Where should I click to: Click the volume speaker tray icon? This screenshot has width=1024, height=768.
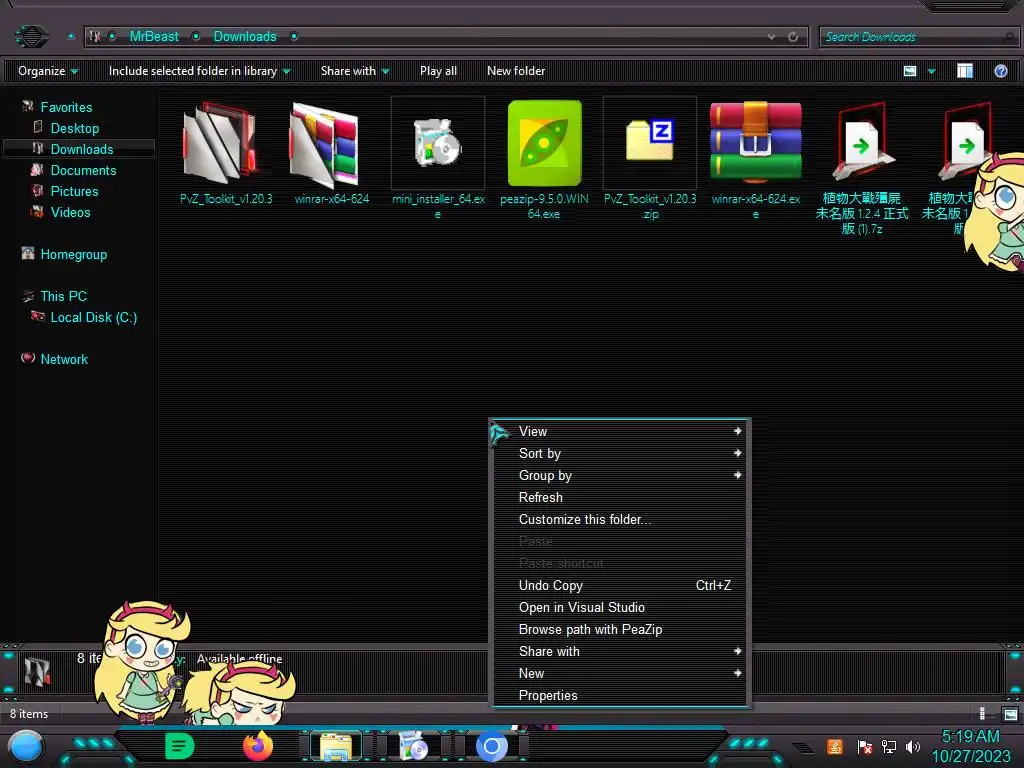(912, 746)
